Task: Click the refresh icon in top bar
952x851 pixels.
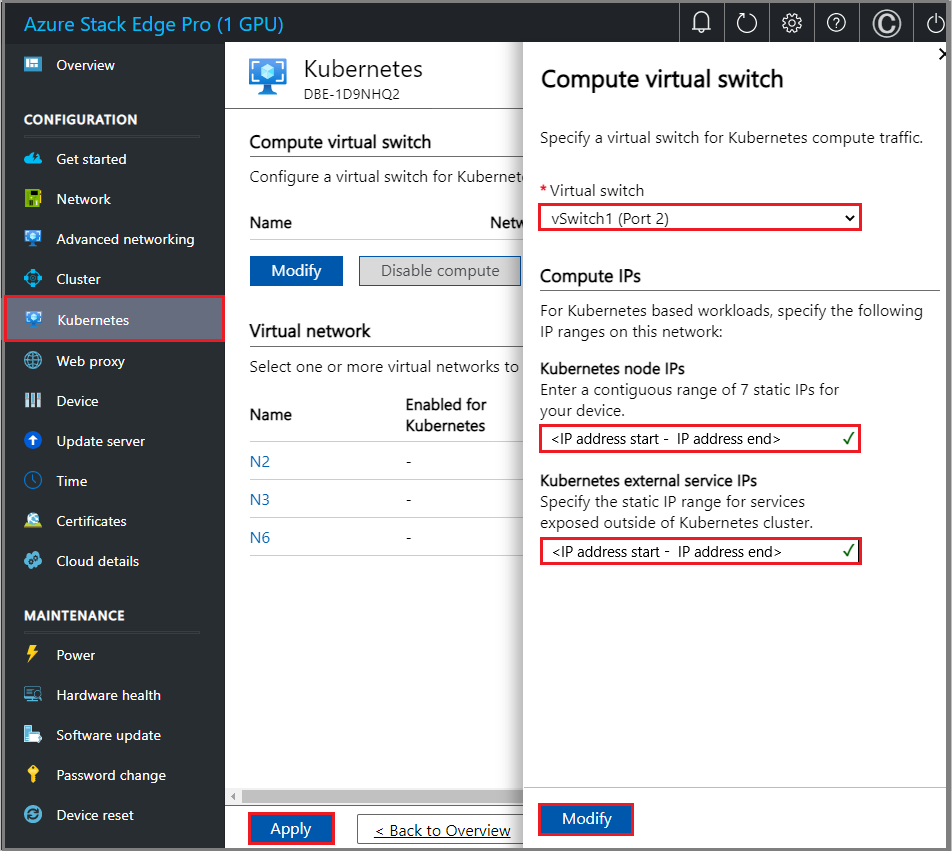Action: 746,24
